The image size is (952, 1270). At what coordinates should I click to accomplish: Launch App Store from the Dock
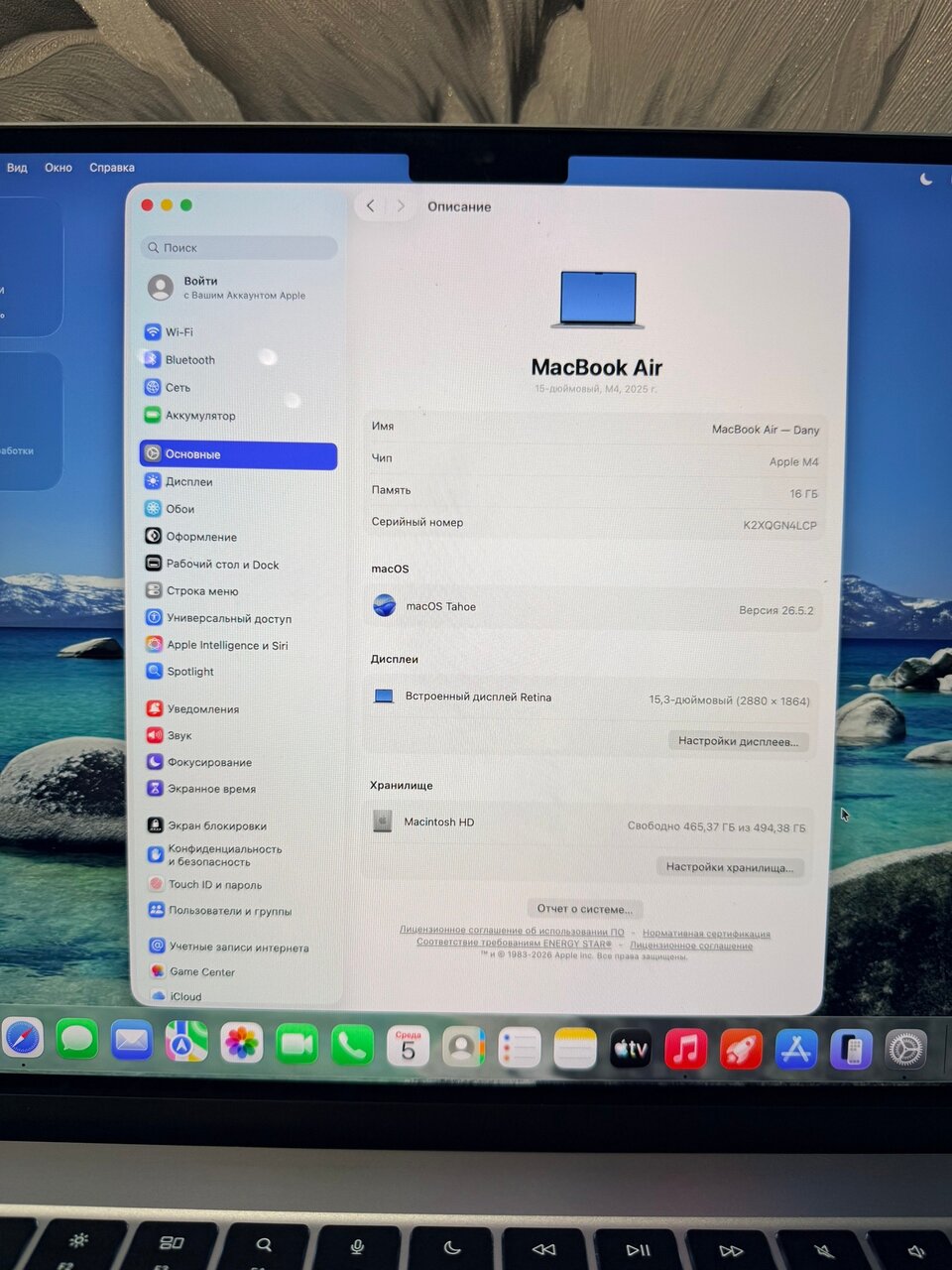coord(796,1050)
